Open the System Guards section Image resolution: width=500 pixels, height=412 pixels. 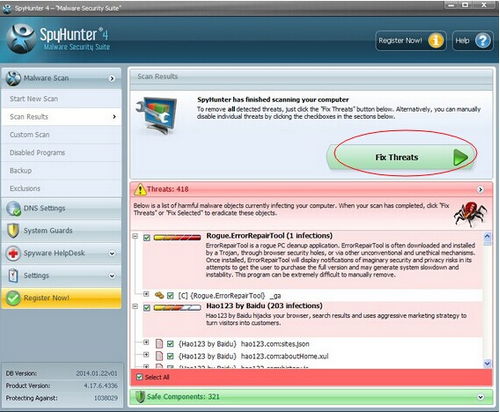point(61,231)
